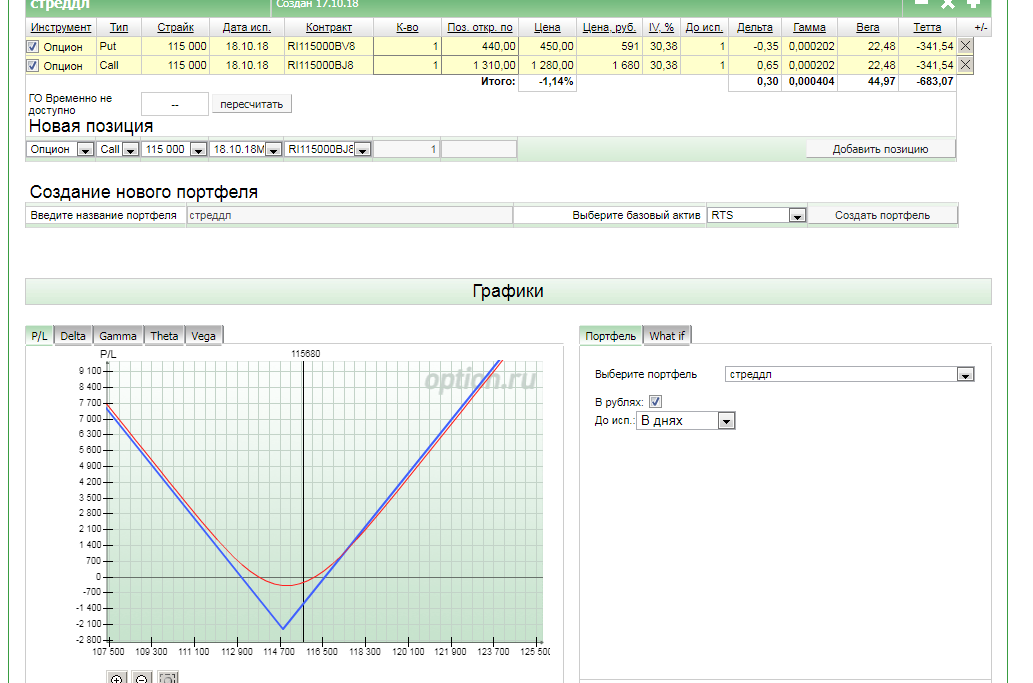Screen dimensions: 1033x683
Task: Click the chart zoom in icon
Action: click(116, 679)
